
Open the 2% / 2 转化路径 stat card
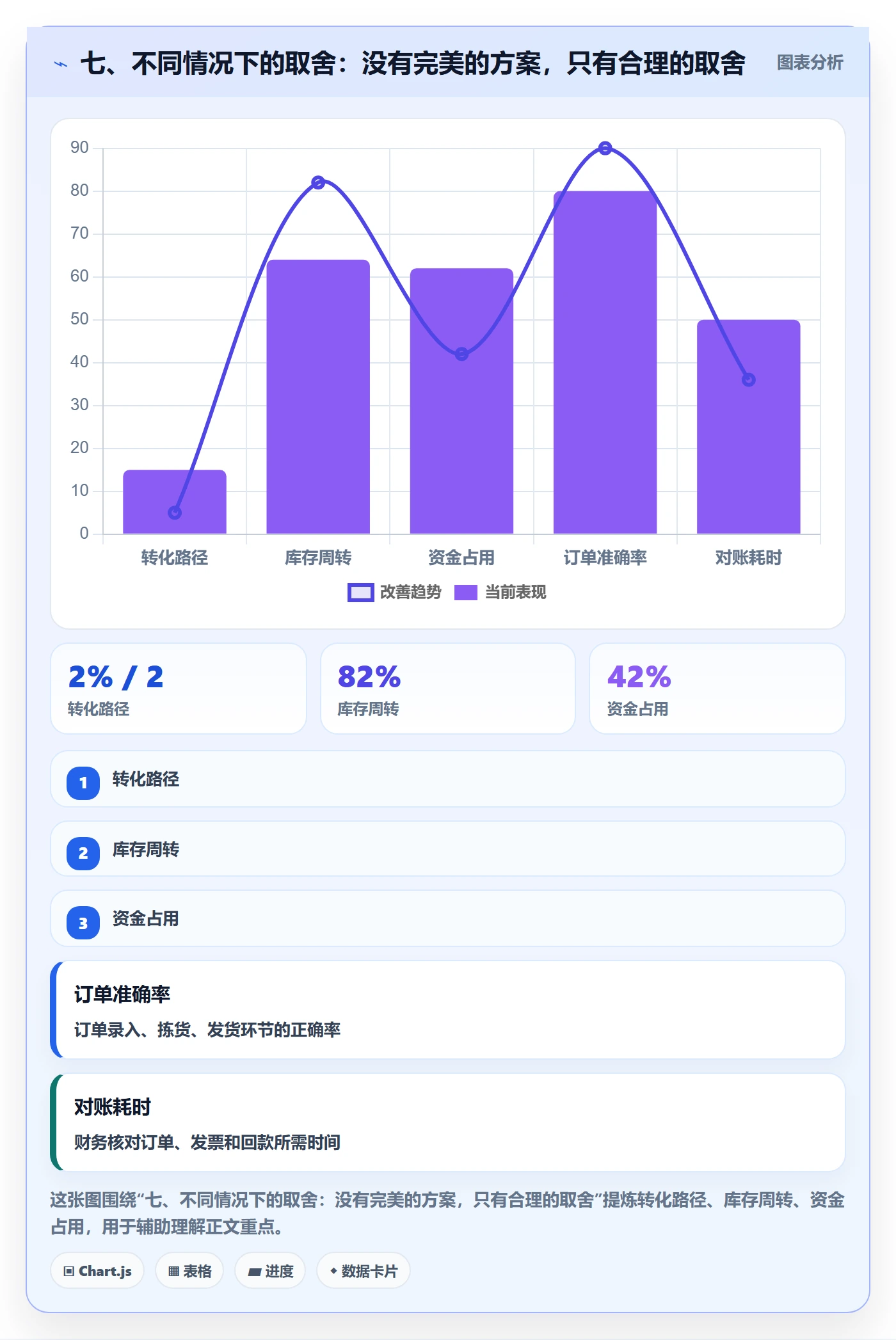click(x=179, y=689)
